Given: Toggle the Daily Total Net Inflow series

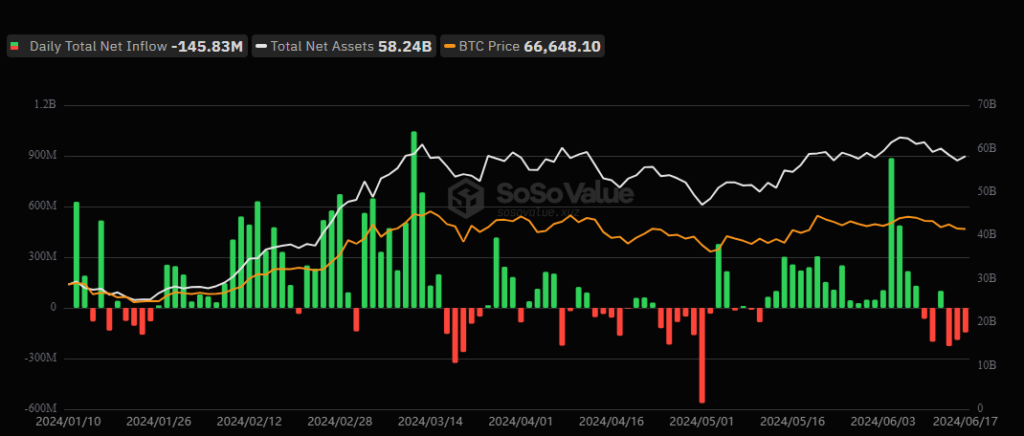Looking at the screenshot, I should pyautogui.click(x=99, y=46).
